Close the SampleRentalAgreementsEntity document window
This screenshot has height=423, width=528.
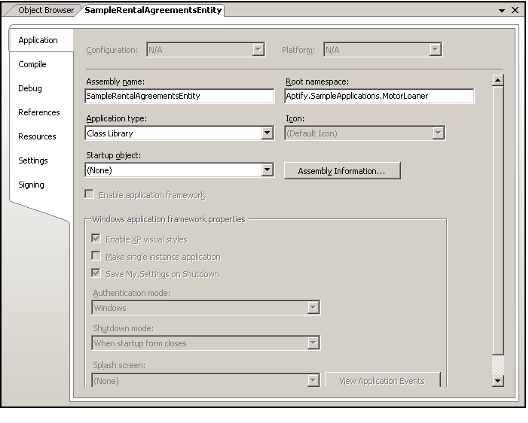click(x=515, y=10)
